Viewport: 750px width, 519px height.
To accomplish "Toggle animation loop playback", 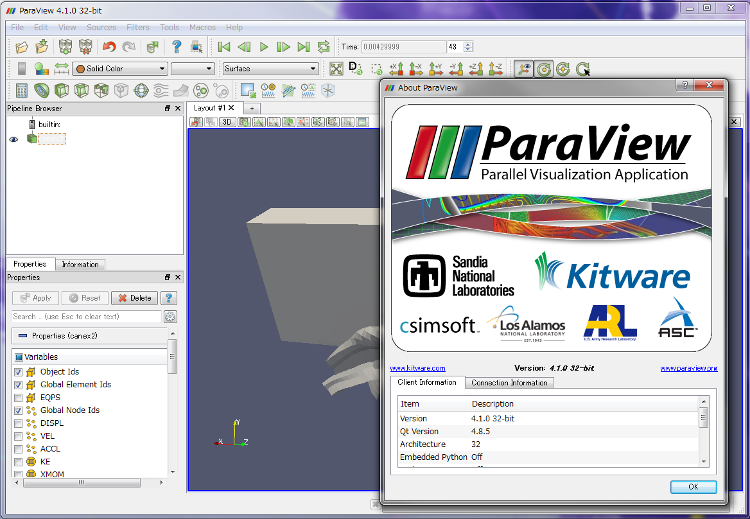I will click(324, 47).
